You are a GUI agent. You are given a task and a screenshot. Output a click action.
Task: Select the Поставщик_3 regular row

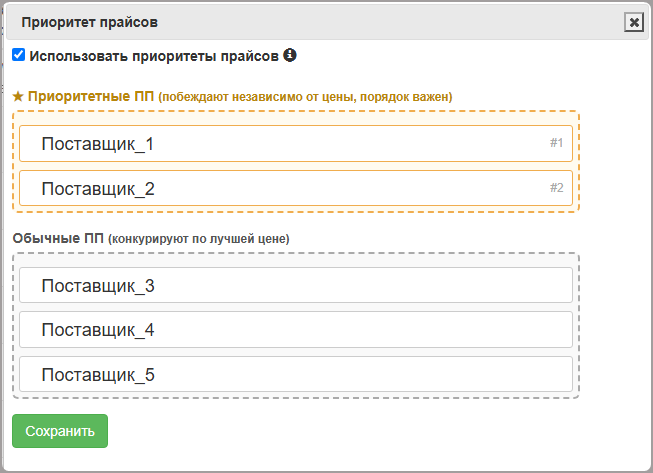[296, 285]
